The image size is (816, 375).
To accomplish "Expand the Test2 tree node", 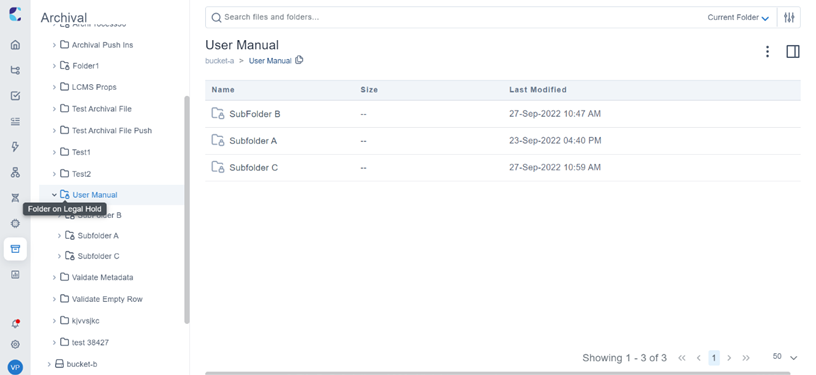I will pyautogui.click(x=54, y=174).
